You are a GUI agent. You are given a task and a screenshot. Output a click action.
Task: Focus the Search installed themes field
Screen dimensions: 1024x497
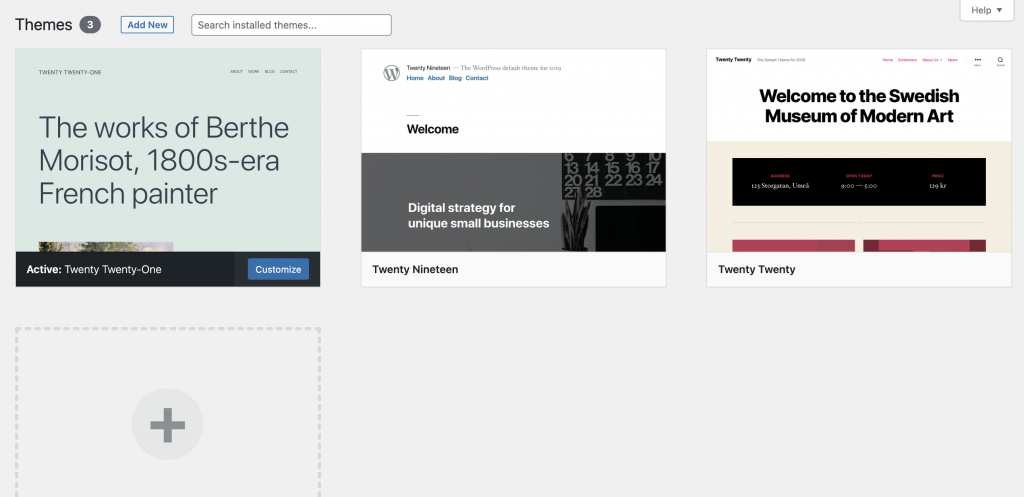click(291, 25)
